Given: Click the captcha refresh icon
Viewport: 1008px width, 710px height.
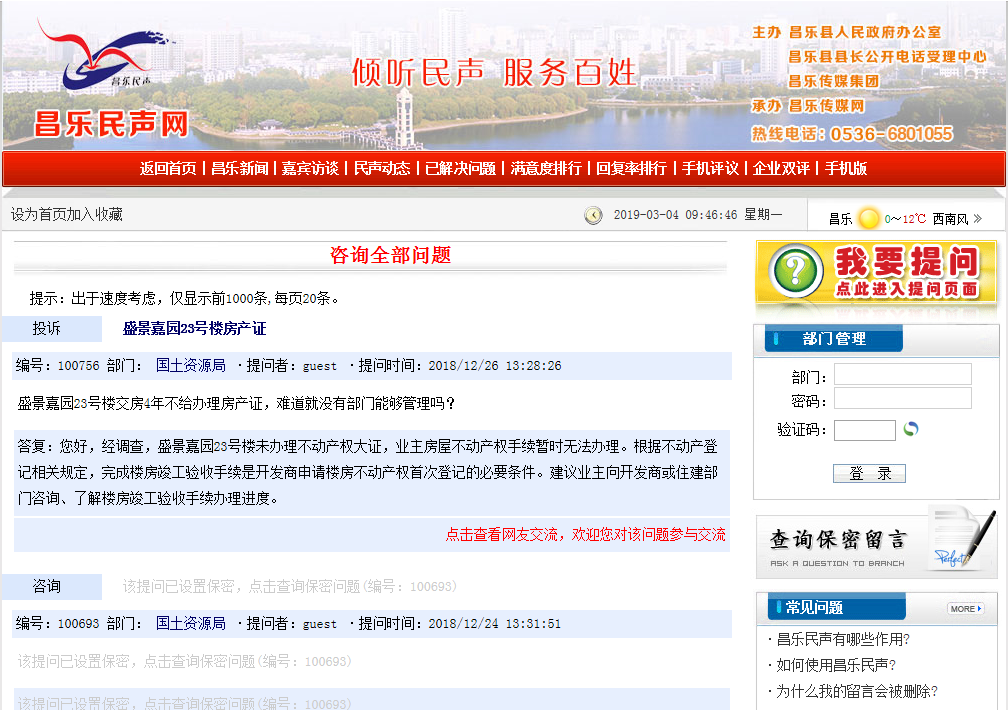Looking at the screenshot, I should point(910,429).
